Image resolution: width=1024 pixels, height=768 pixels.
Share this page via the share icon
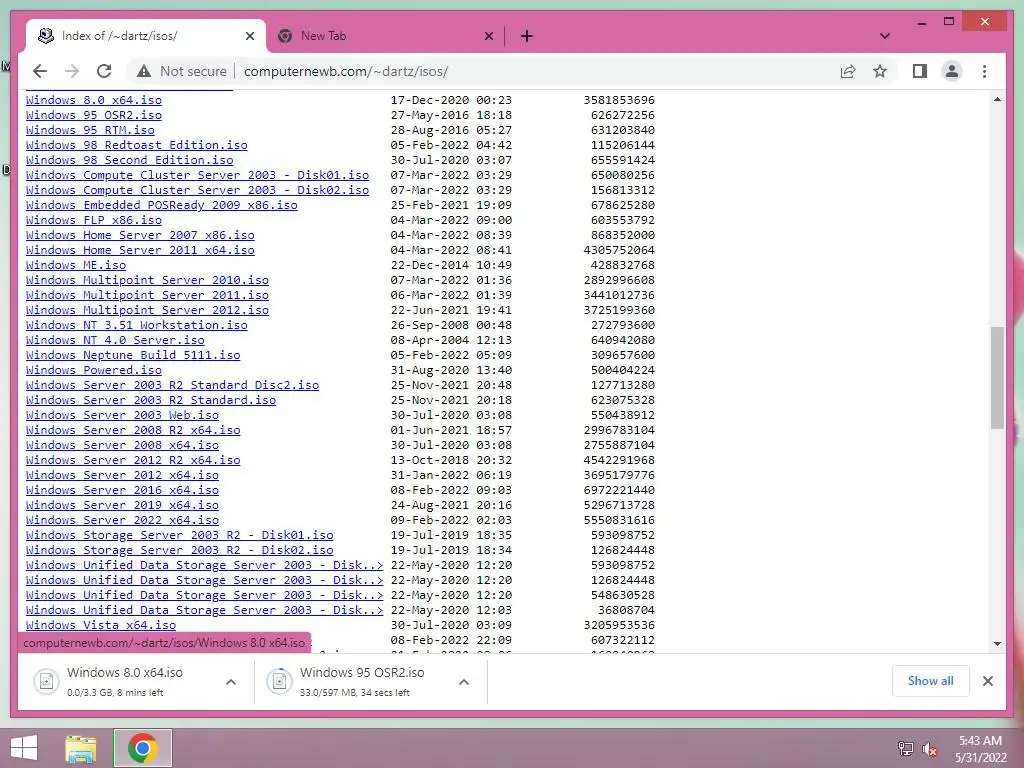click(848, 71)
